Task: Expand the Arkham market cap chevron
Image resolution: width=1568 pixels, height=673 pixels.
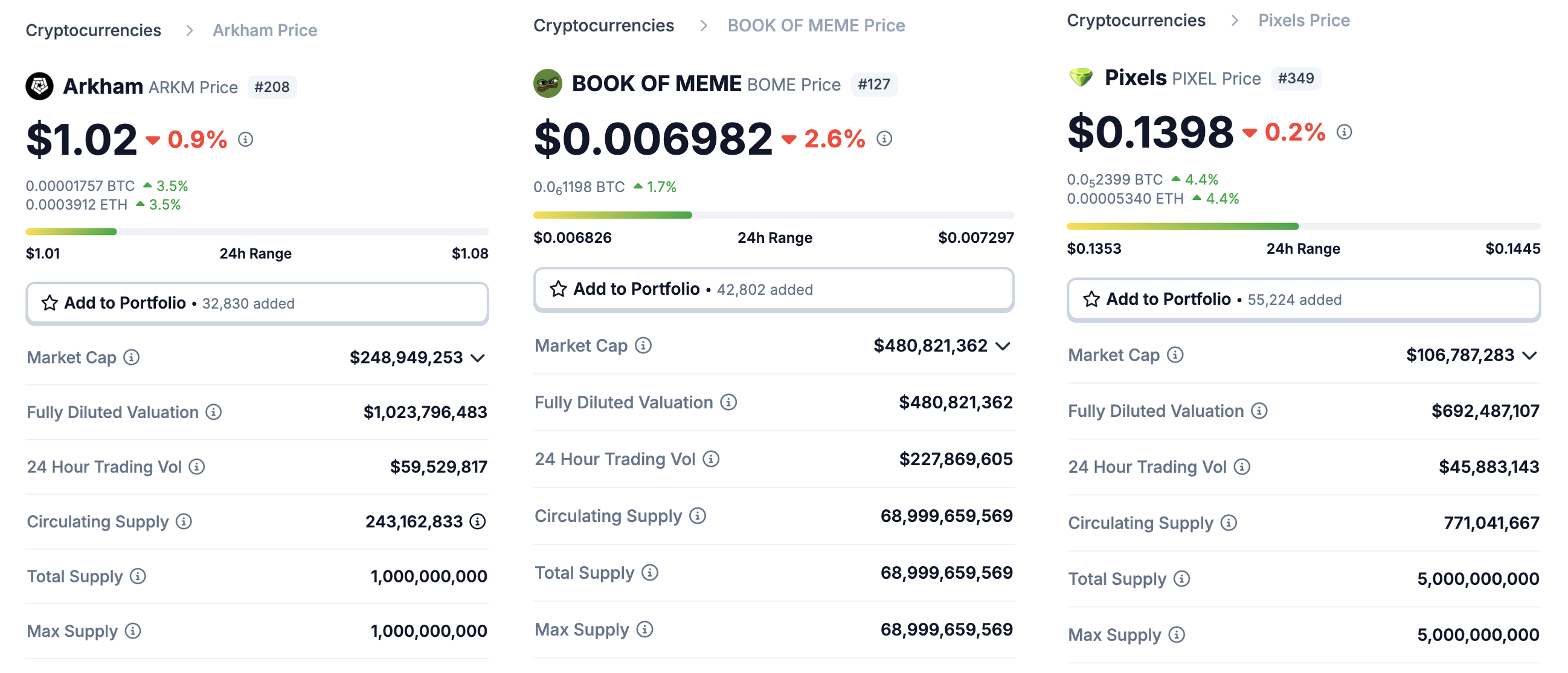Action: tap(478, 358)
